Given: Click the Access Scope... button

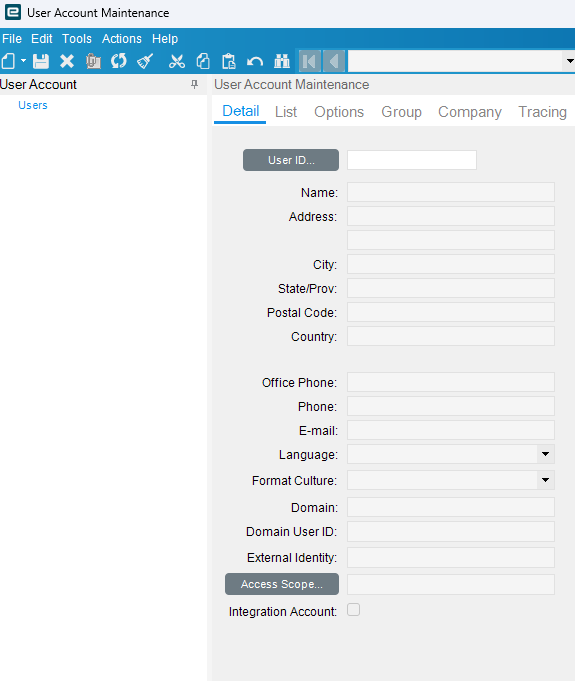Looking at the screenshot, I should 282,584.
